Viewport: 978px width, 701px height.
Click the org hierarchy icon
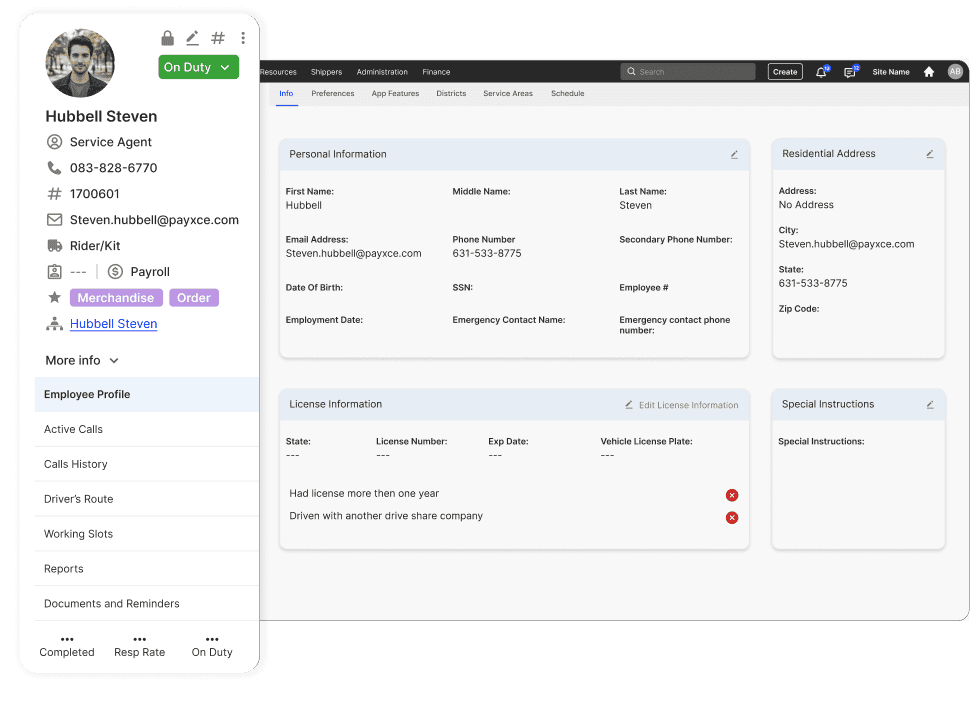click(55, 324)
